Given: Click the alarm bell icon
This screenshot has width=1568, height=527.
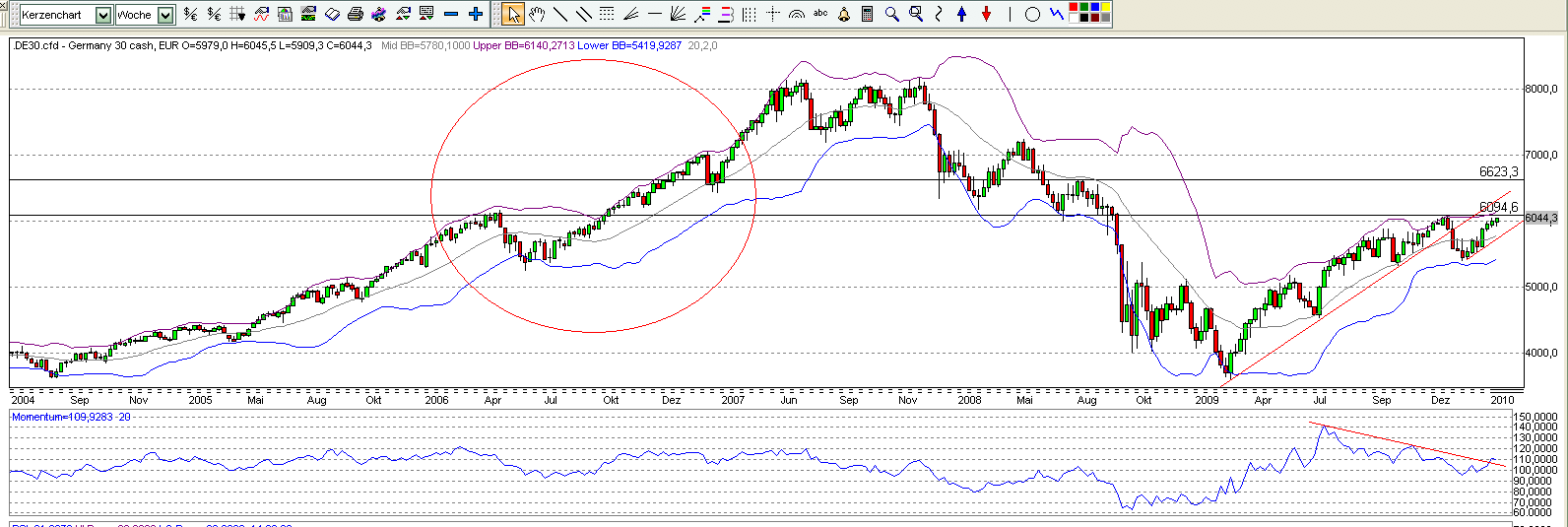Looking at the screenshot, I should (x=843, y=14).
